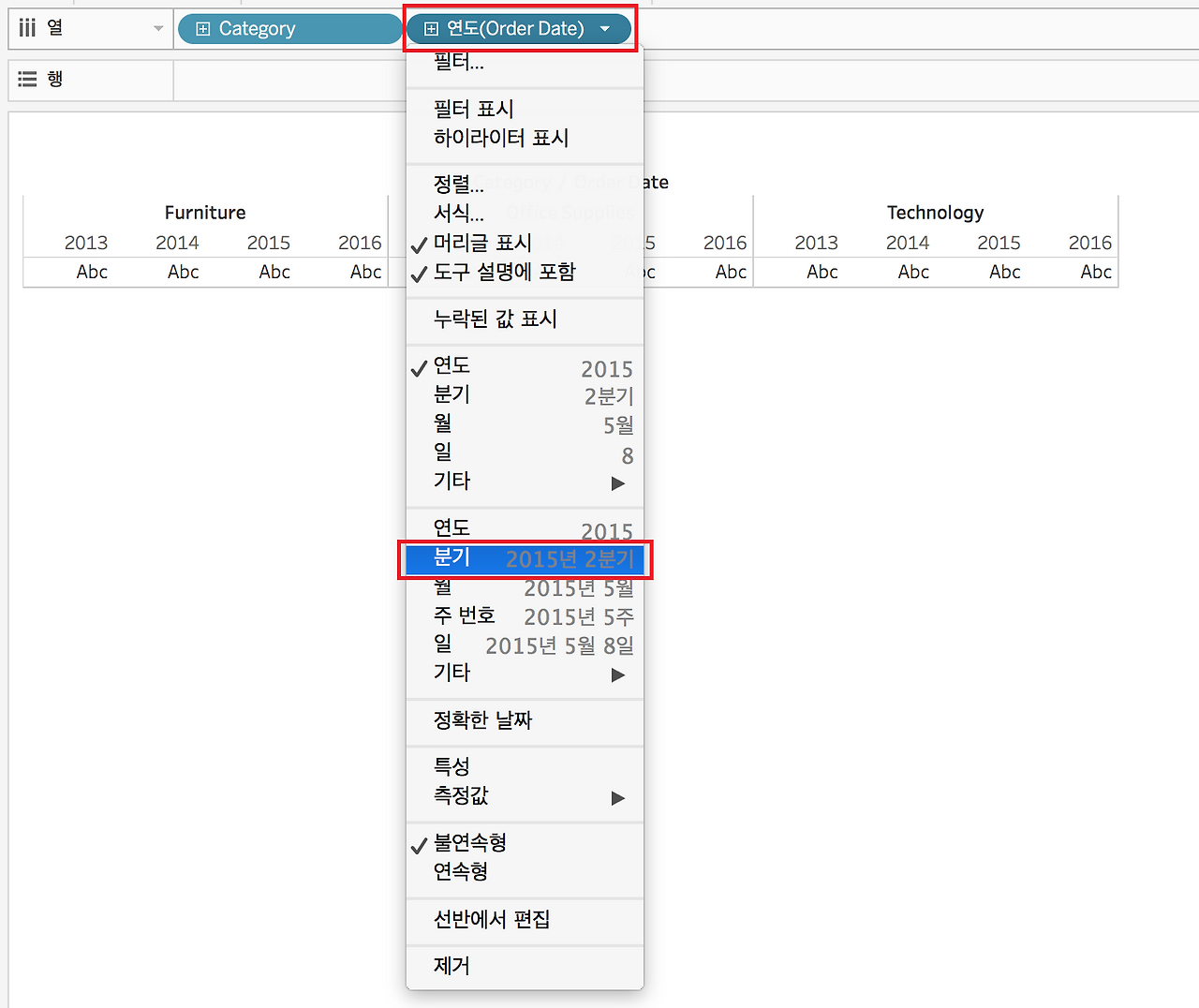Image resolution: width=1199 pixels, height=1008 pixels.
Task: Toggle checked 머리글 표시 option
Action: (x=525, y=244)
